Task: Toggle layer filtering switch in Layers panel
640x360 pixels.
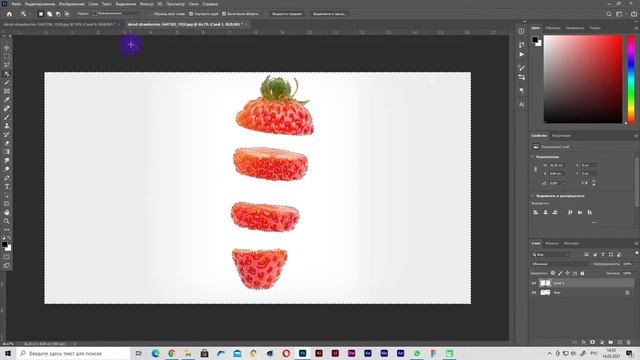Action: [x=636, y=253]
